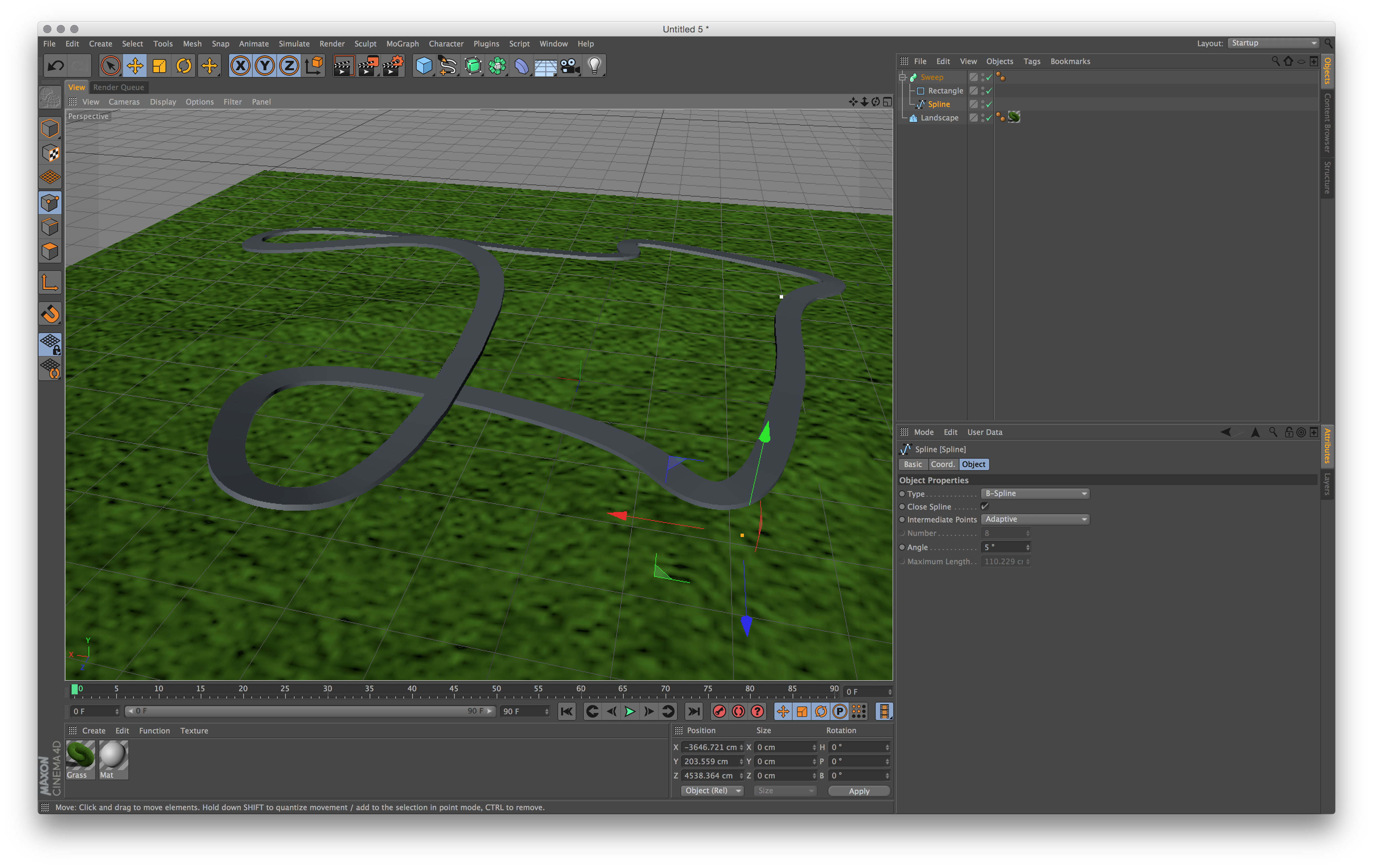This screenshot has height=868, width=1373.
Task: Toggle Sweep object enable checkmark
Action: pos(989,77)
